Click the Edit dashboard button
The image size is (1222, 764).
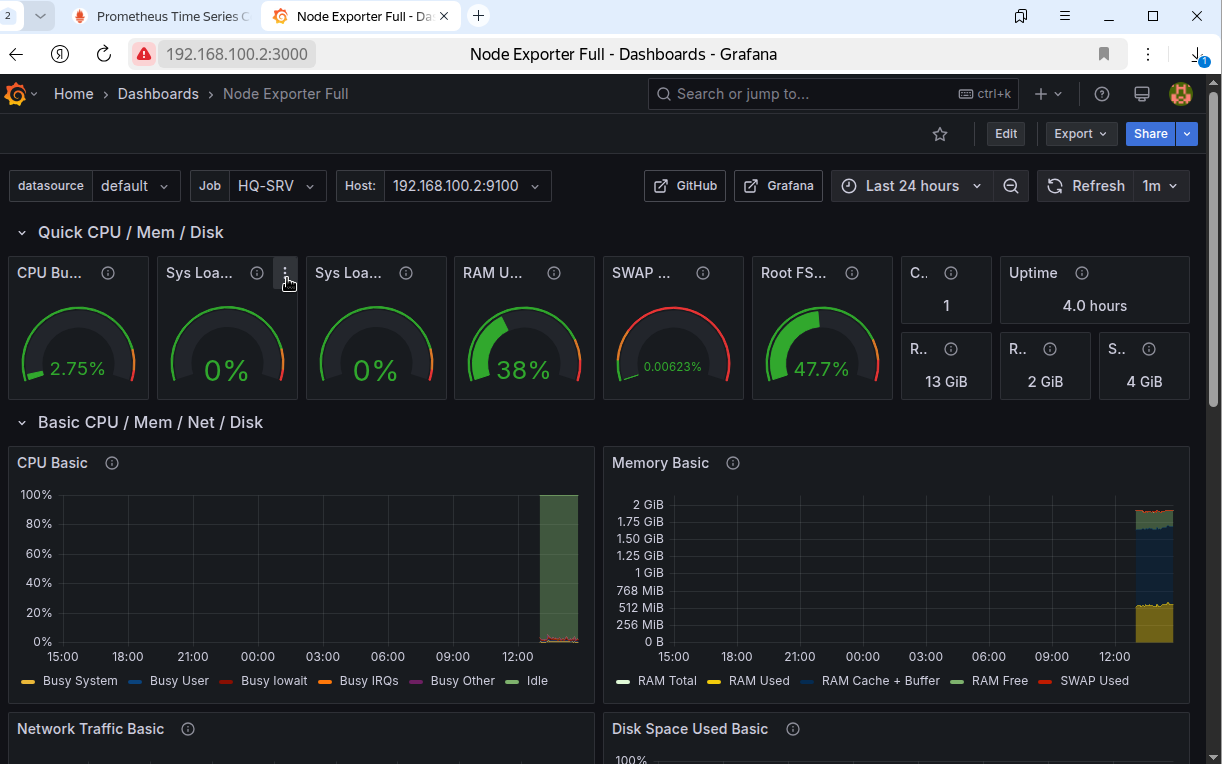coord(1006,134)
